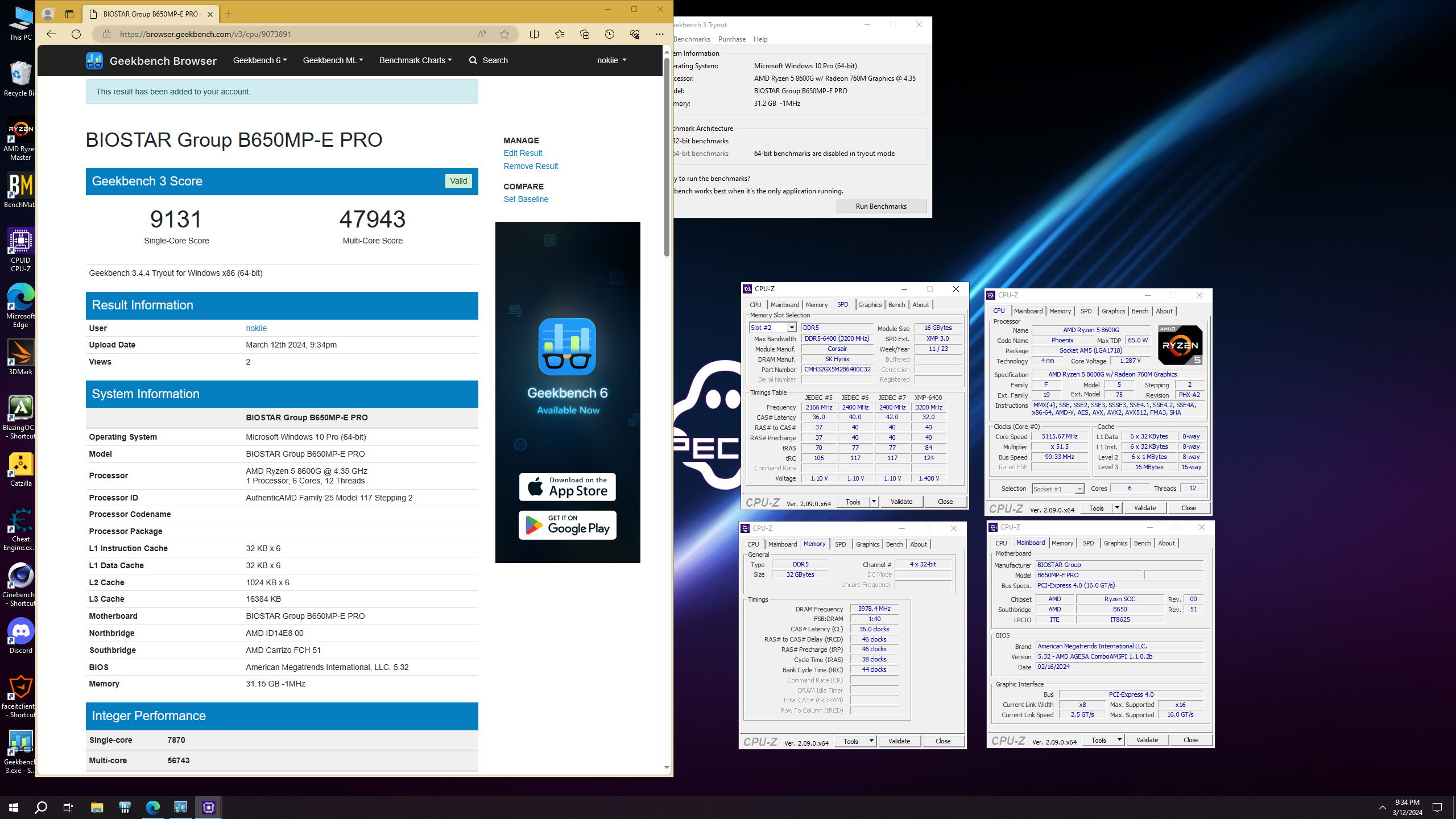Open Windows Start menu

click(14, 807)
